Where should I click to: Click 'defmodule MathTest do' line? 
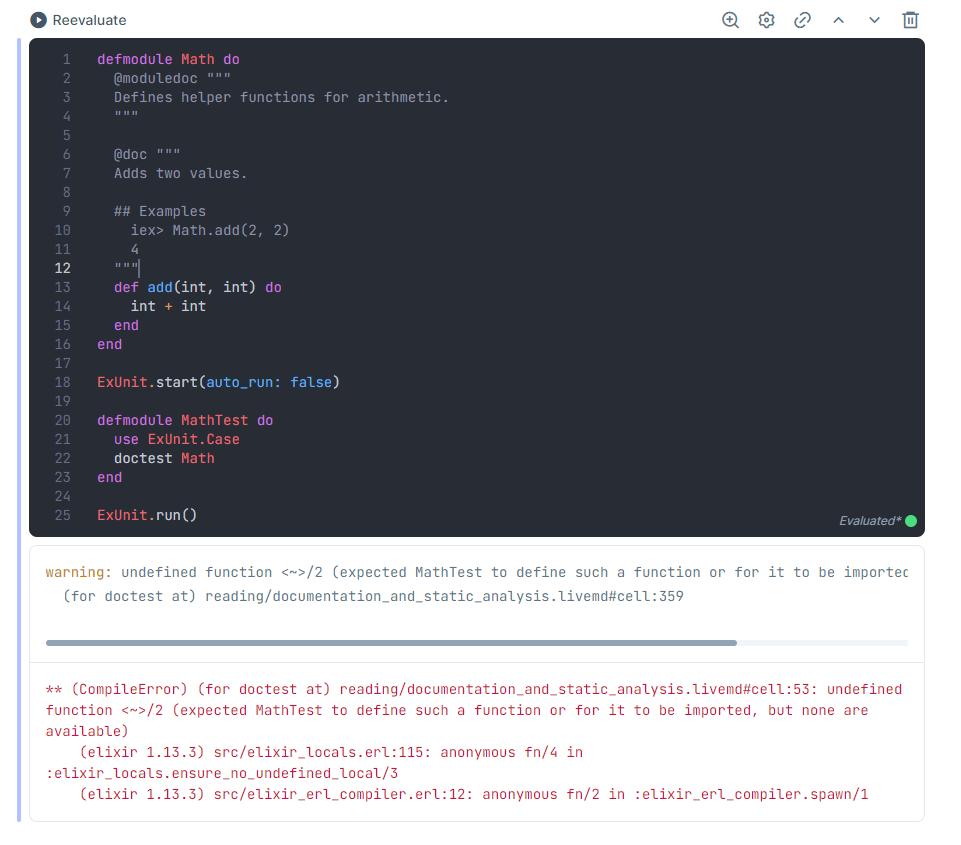click(185, 420)
